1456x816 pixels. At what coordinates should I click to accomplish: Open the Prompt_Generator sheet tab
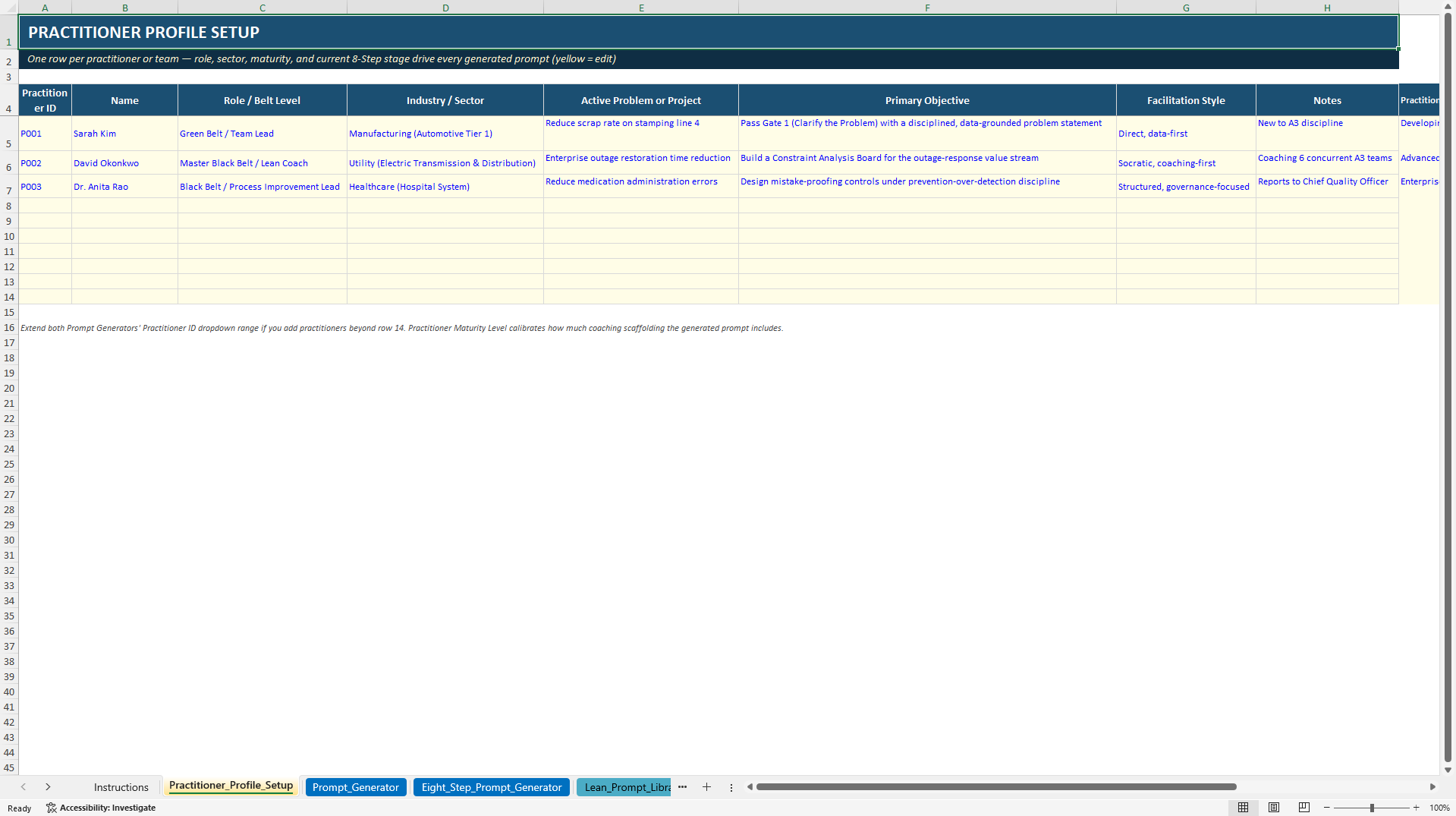coord(355,787)
